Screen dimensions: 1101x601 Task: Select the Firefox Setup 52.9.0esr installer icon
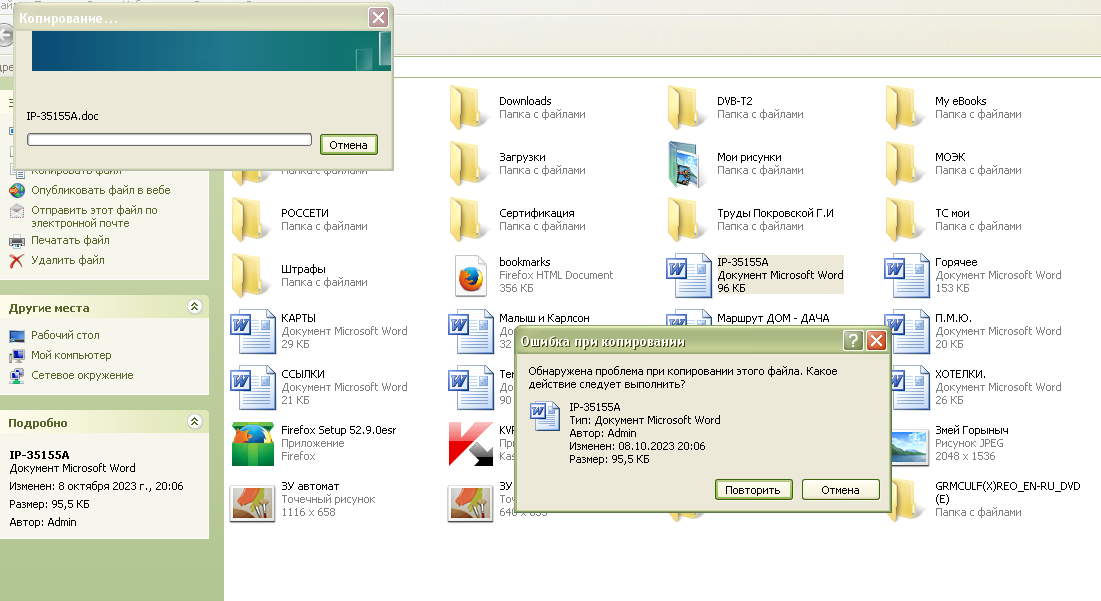pyautogui.click(x=250, y=443)
